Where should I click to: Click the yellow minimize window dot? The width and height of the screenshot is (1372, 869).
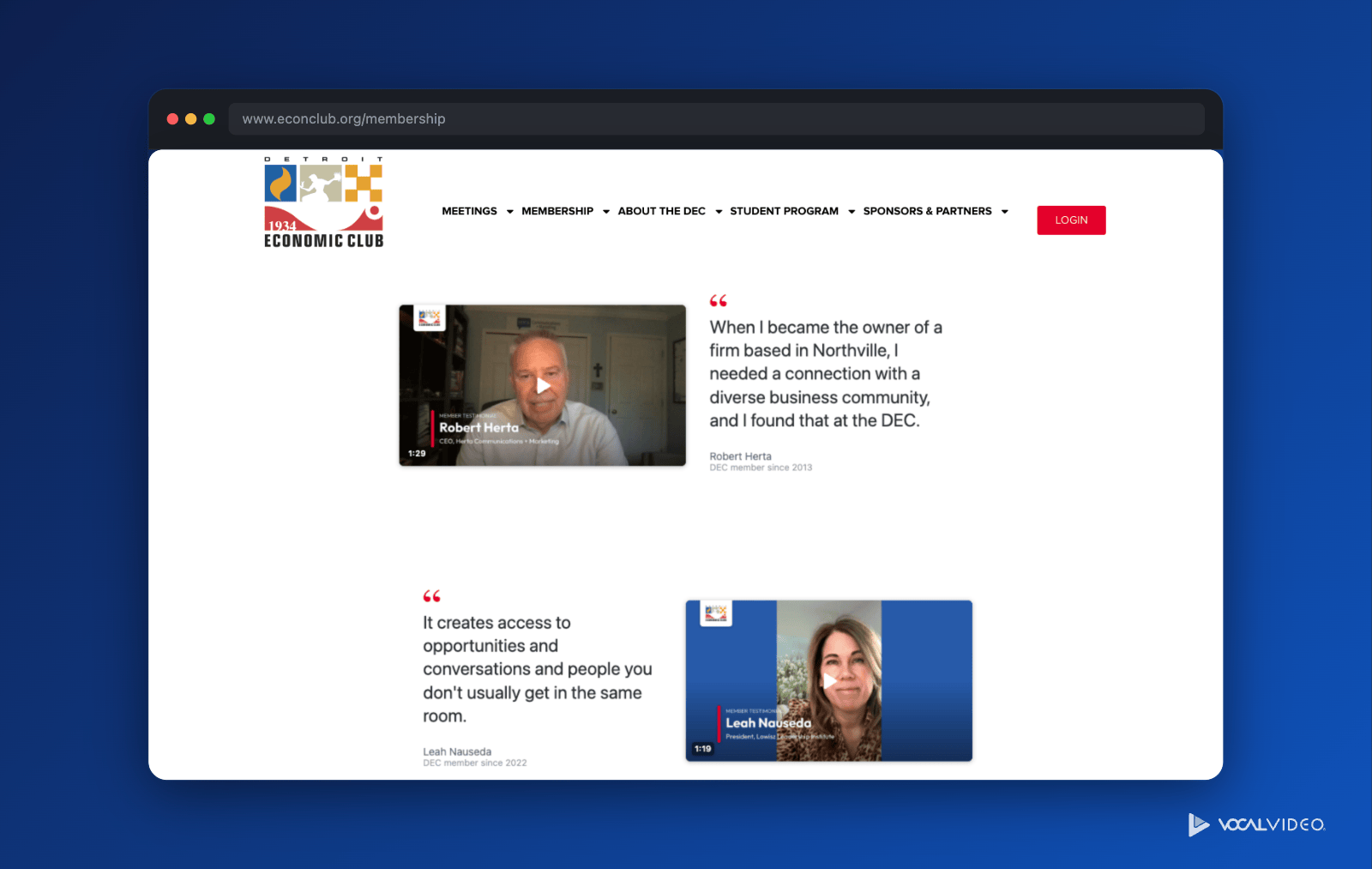tap(190, 119)
